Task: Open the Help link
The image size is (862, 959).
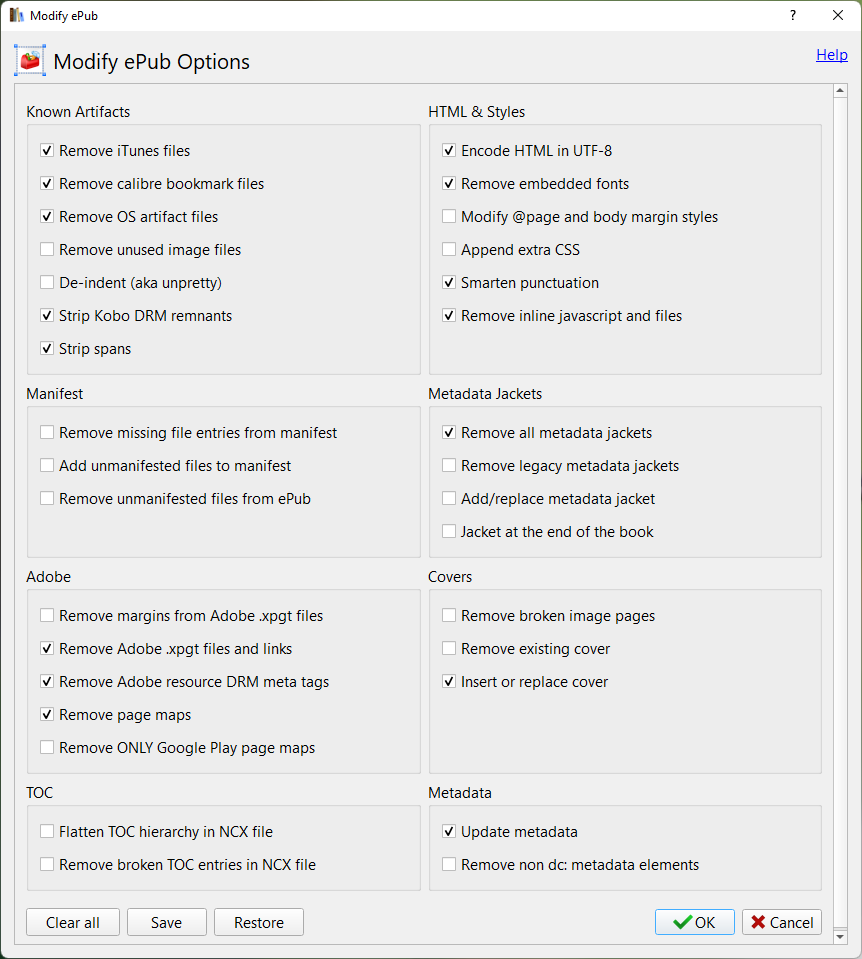Action: tap(831, 55)
